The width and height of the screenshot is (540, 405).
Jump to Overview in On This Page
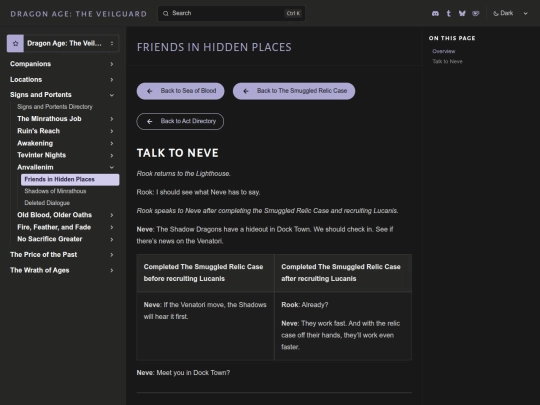[444, 51]
